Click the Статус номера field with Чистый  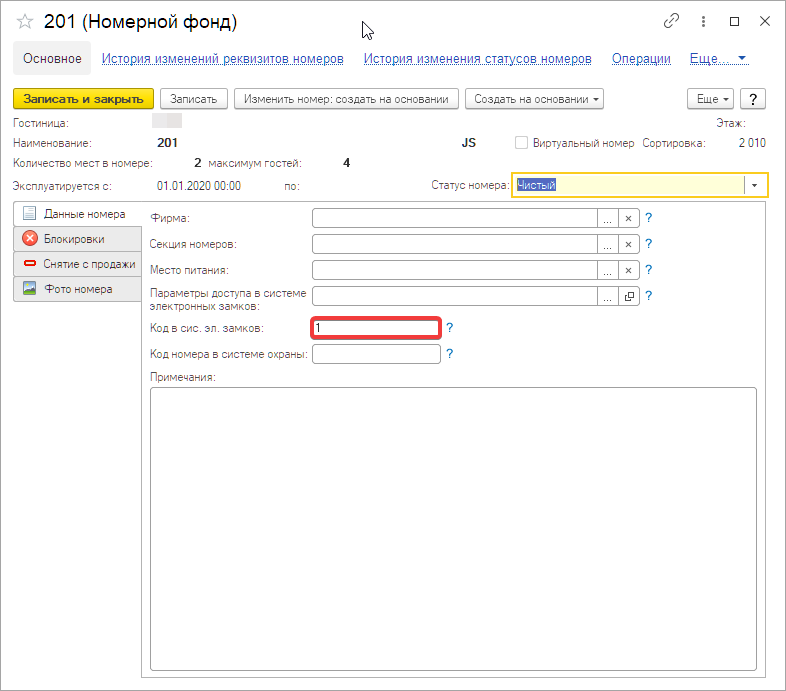630,185
